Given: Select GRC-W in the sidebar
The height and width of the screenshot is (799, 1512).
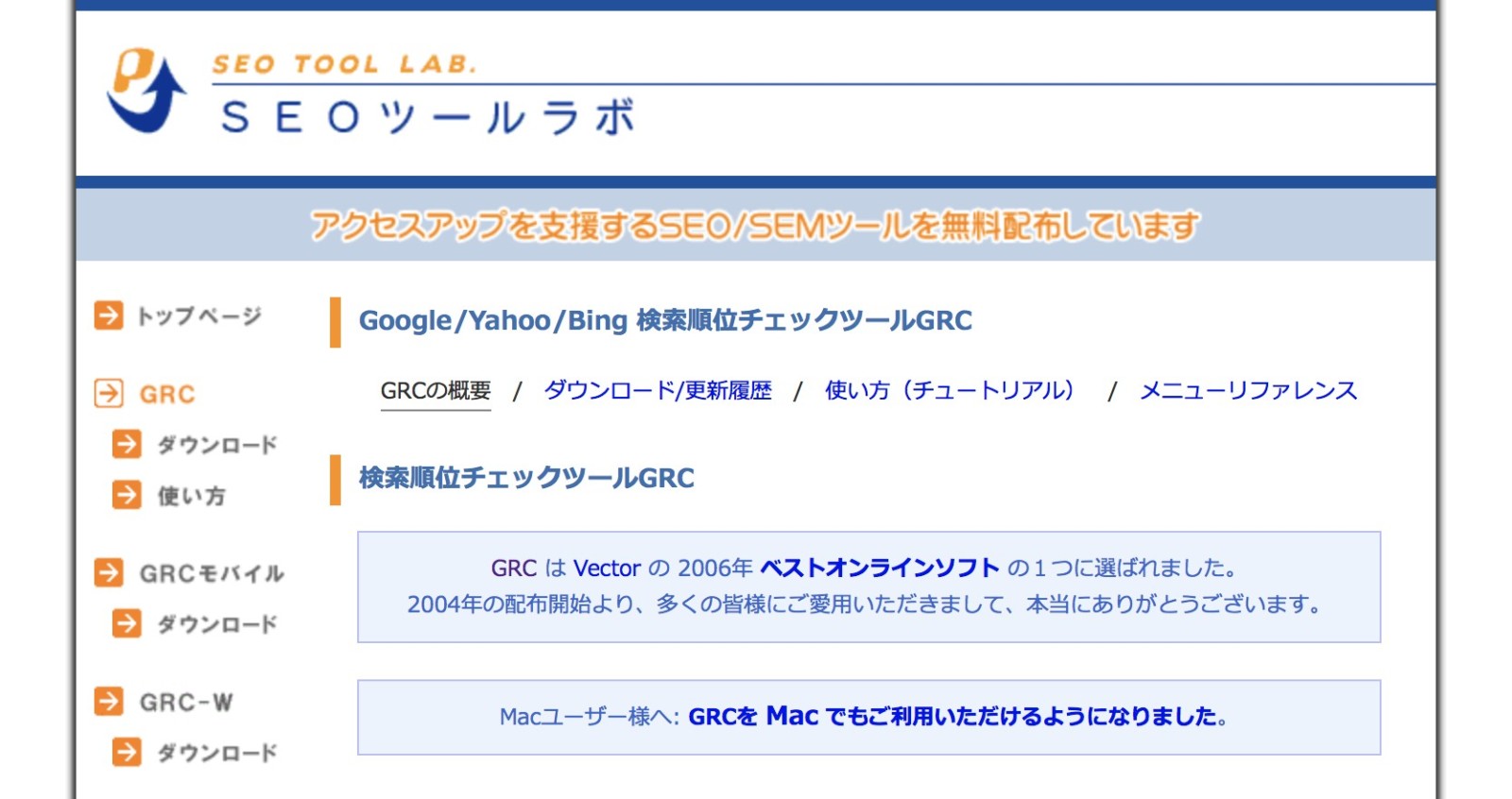Looking at the screenshot, I should coord(186,702).
